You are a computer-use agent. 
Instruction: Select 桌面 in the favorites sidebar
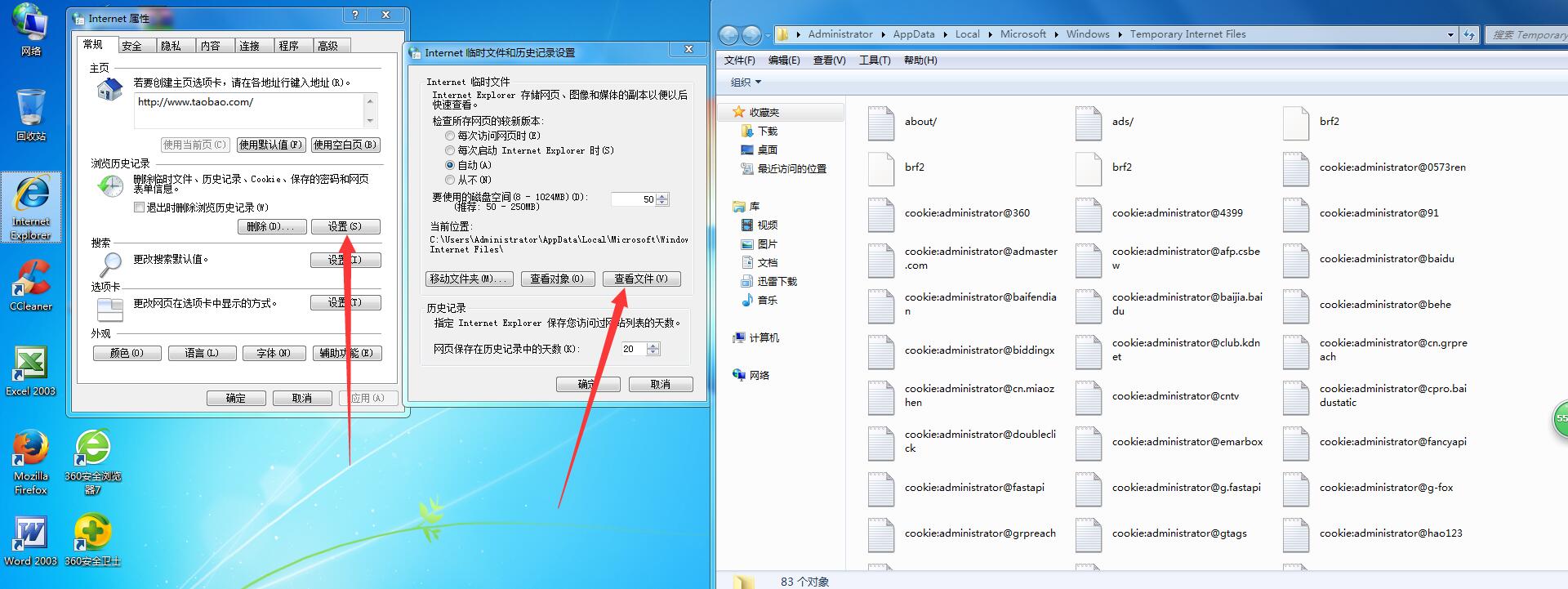[759, 149]
